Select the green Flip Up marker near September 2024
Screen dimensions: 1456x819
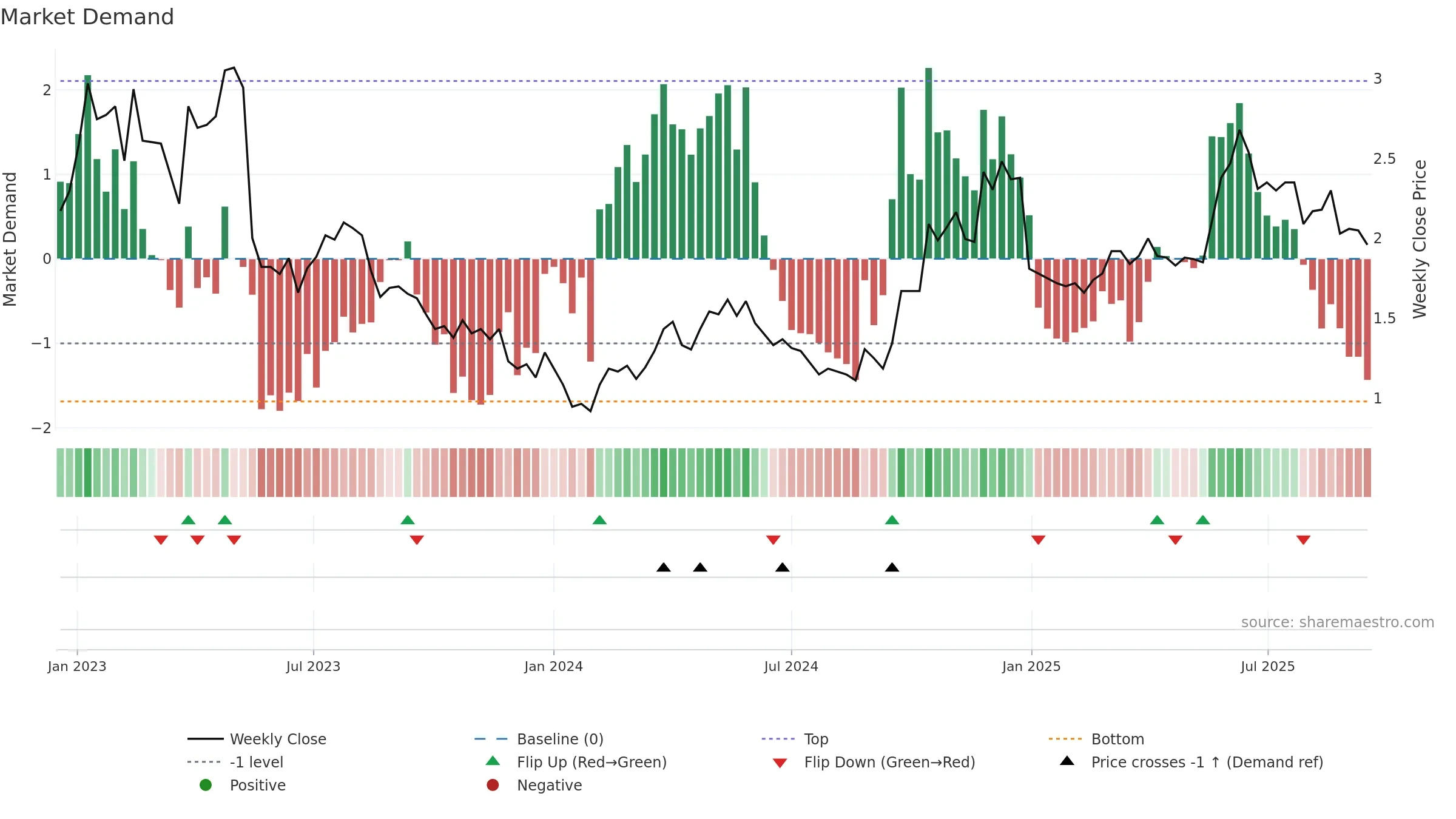(892, 520)
